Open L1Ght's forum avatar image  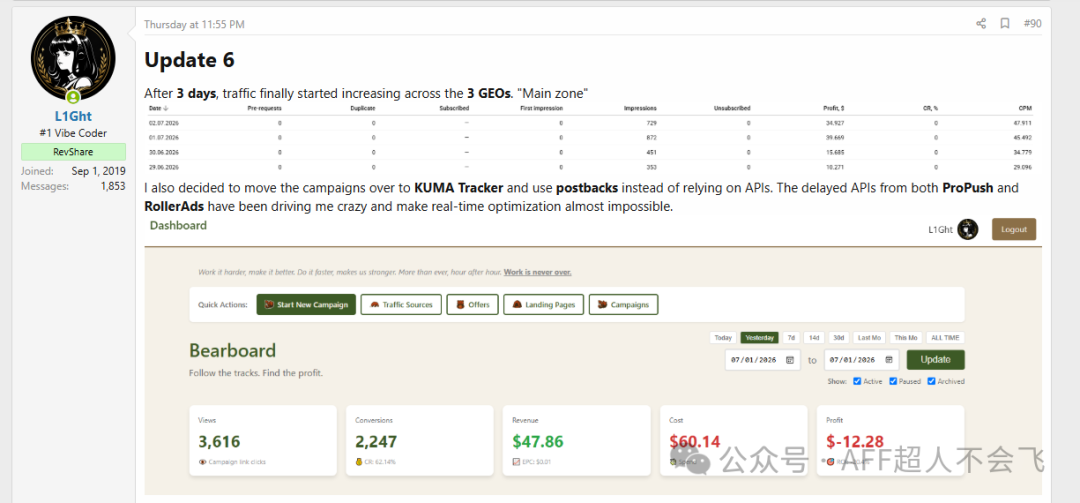point(74,59)
